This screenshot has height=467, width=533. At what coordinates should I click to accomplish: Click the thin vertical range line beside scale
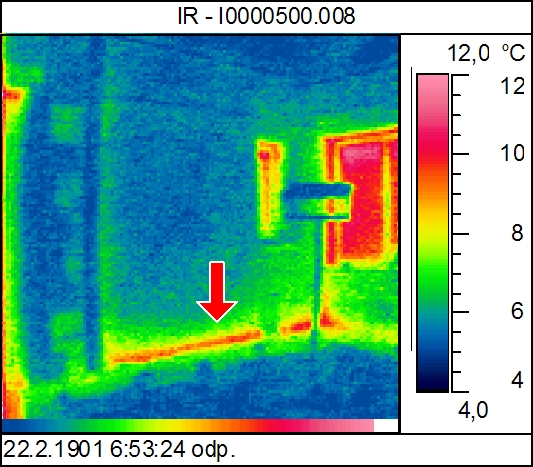pos(412,209)
